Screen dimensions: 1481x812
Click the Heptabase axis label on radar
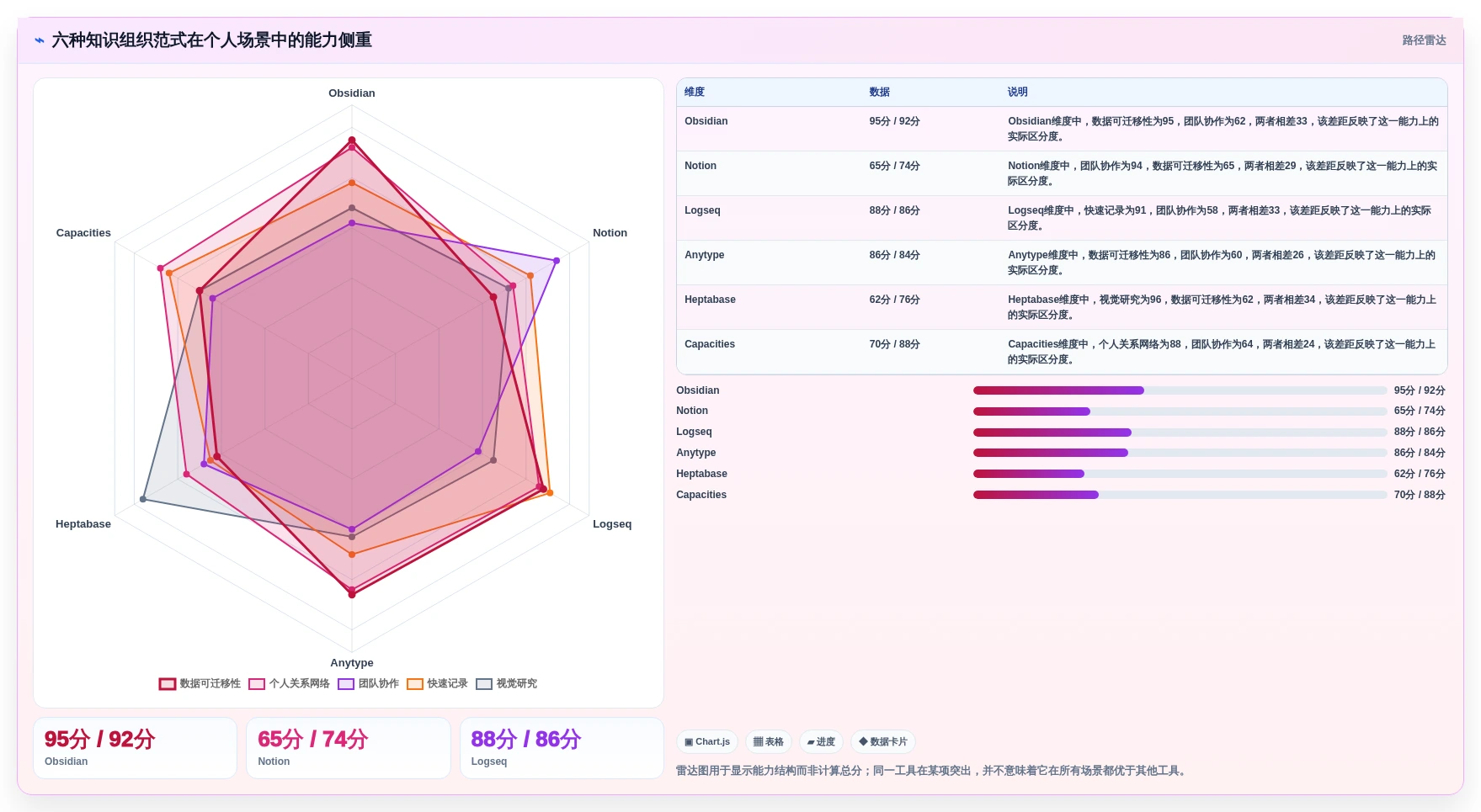tap(83, 524)
